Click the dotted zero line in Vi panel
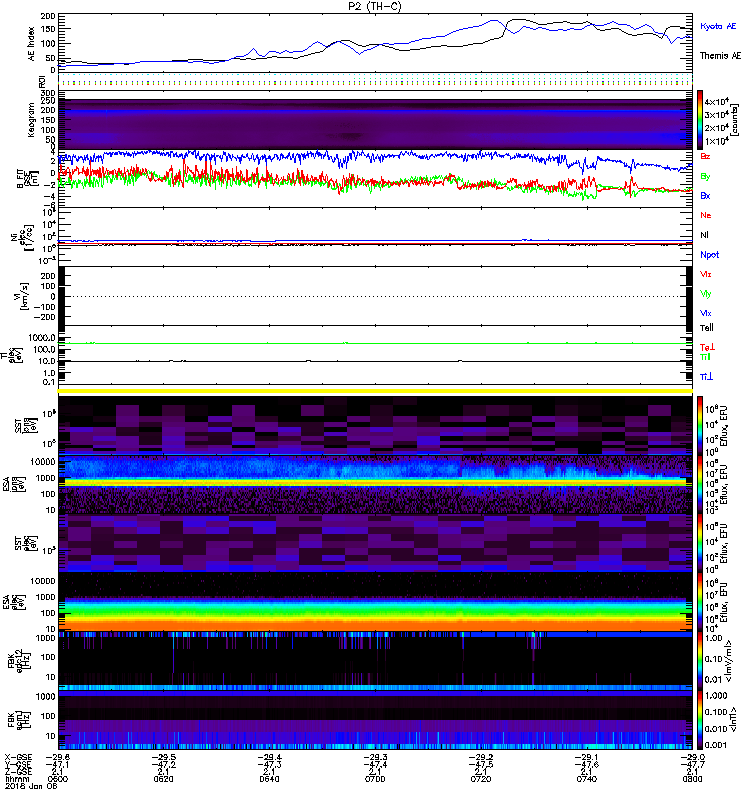Viewport: 750px width, 800px height. 375,296
